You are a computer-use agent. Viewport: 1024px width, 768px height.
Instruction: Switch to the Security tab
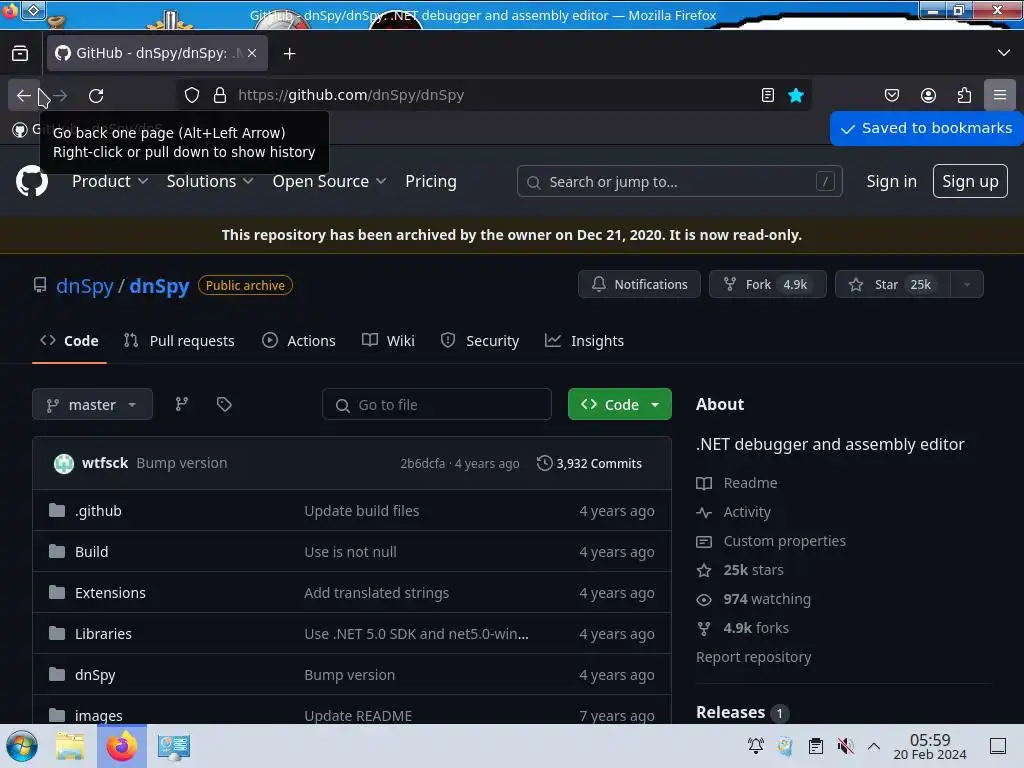tap(480, 341)
